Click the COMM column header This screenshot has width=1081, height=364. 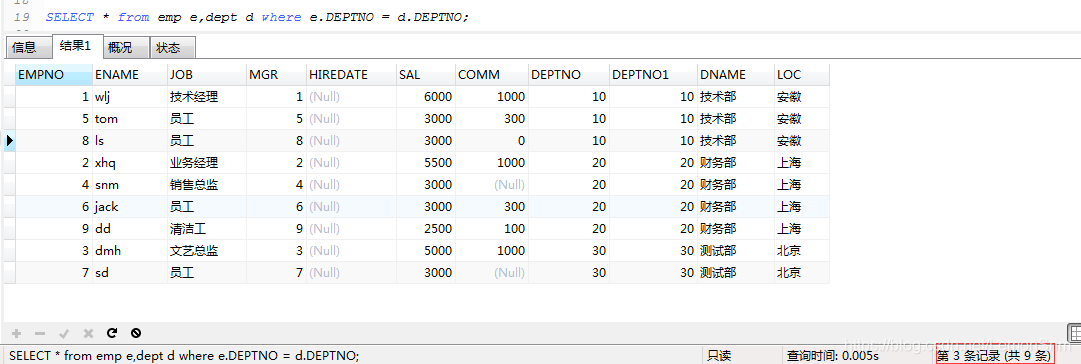click(x=492, y=74)
